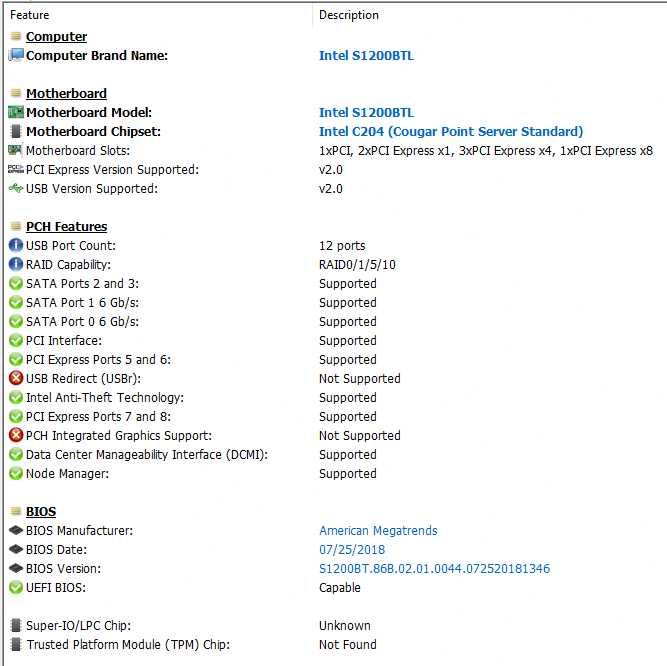Click the green check beside PCI Interface
667x666 pixels.
click(x=16, y=340)
